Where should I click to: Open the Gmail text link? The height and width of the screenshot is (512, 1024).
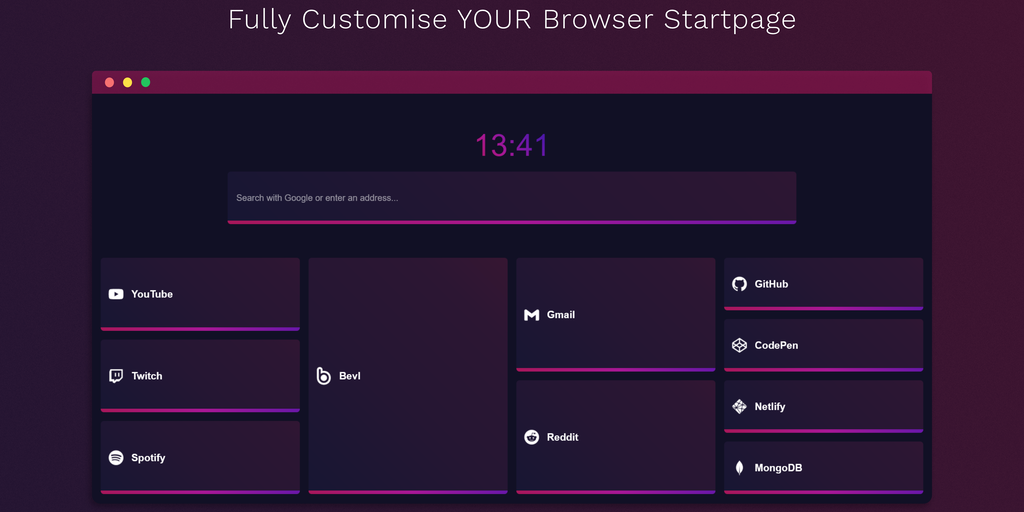pyautogui.click(x=561, y=315)
